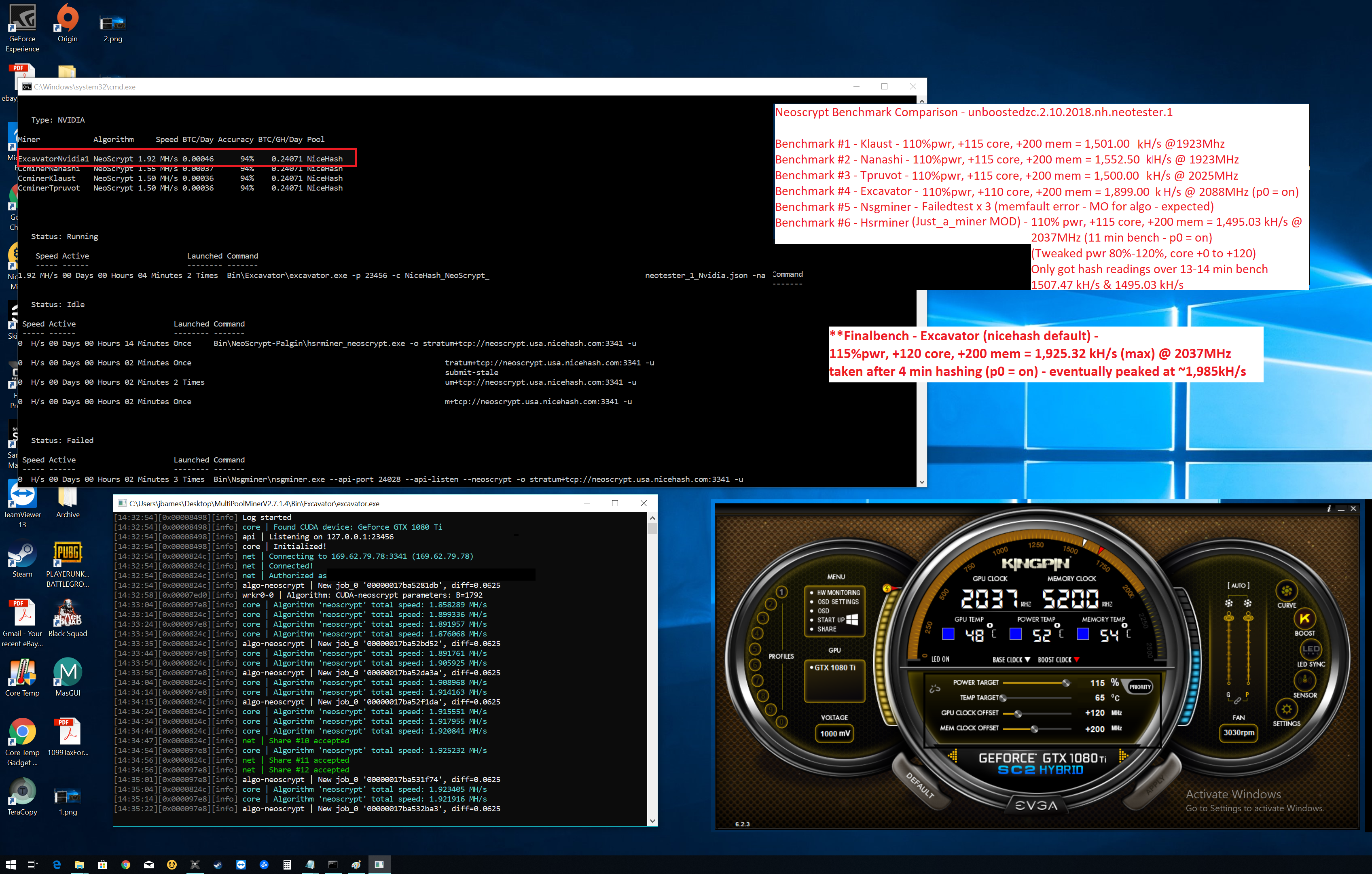Click the MEM CLOCK OFFSET slider handle
1372x874 pixels.
(1034, 729)
